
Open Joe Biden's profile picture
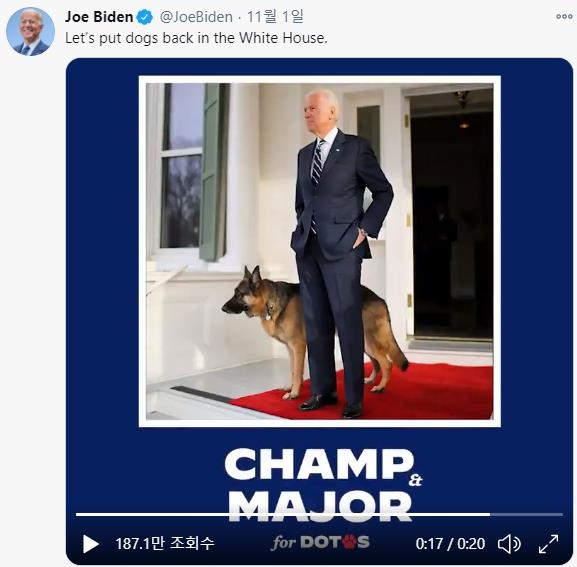pos(31,31)
